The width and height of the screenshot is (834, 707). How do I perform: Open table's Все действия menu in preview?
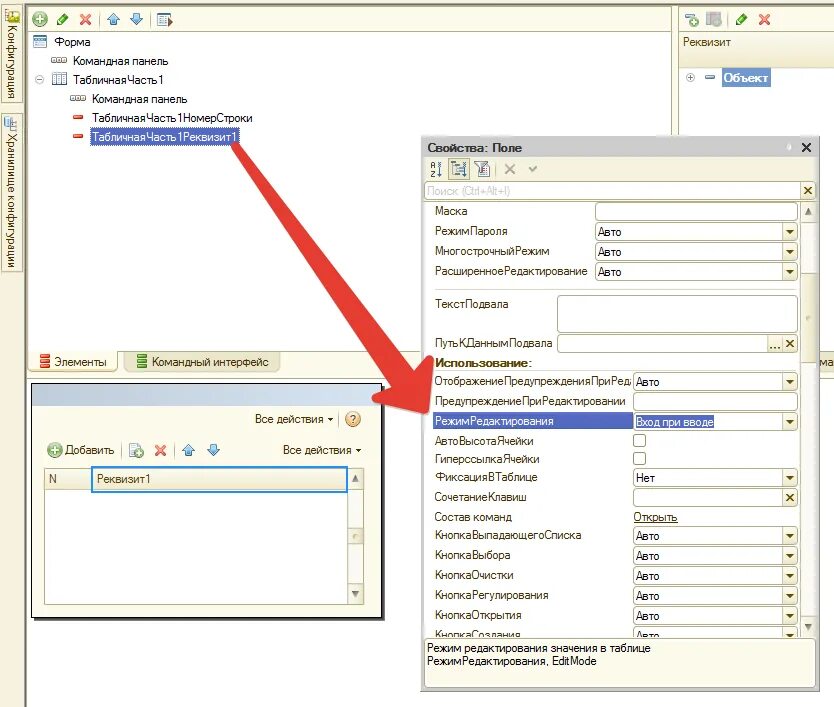322,451
